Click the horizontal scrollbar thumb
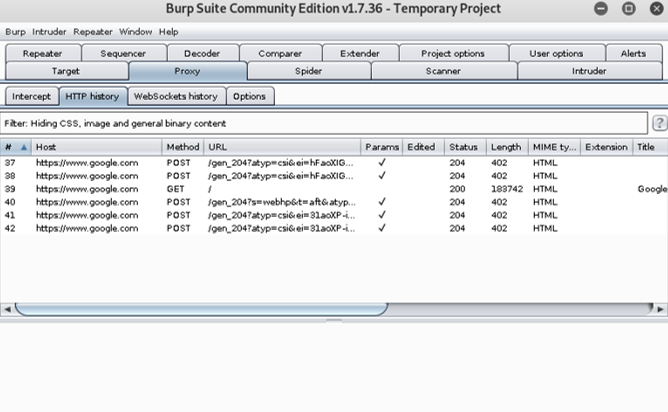 click(x=202, y=309)
